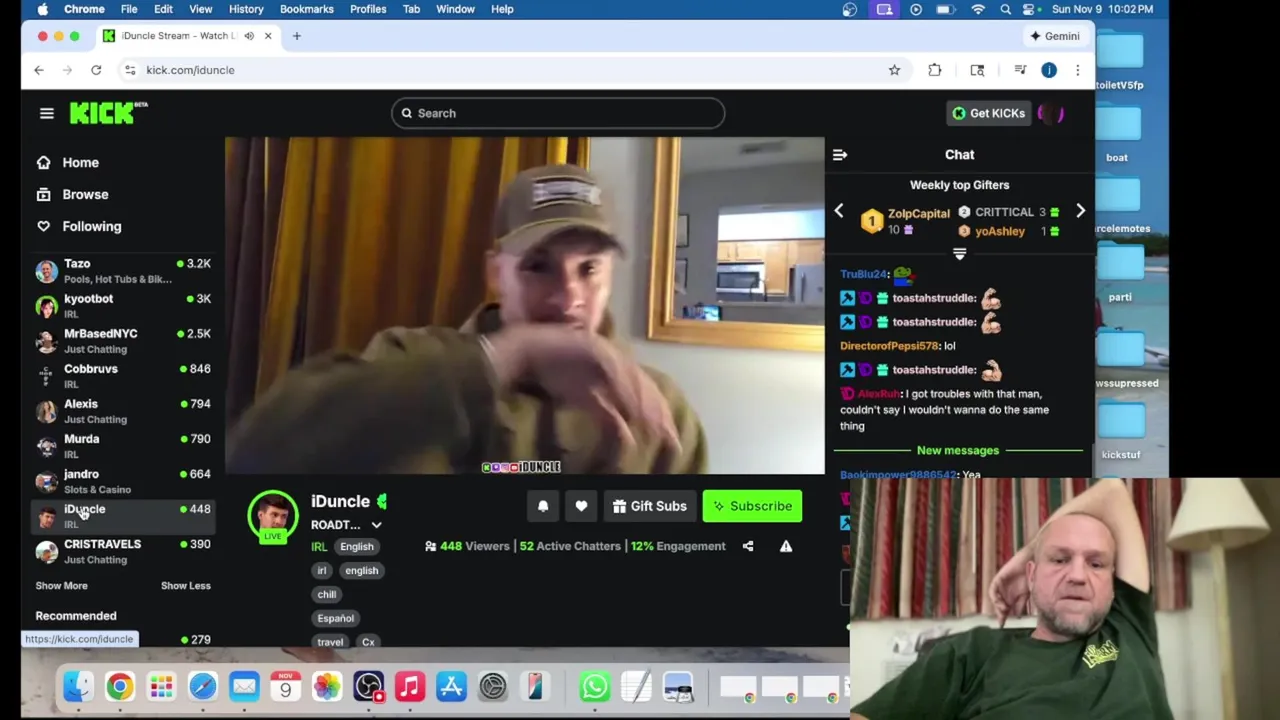Image resolution: width=1280 pixels, height=720 pixels.
Task: Open Cobbruvs's channel in the sidebar
Action: pos(123,376)
